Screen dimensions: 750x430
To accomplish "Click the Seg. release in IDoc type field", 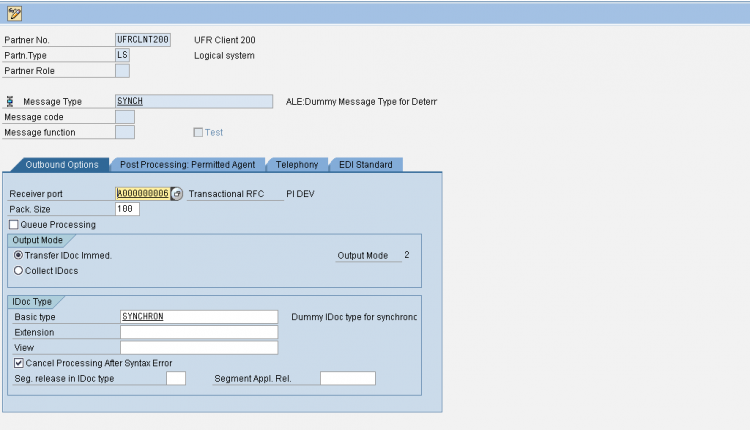I will pyautogui.click(x=176, y=378).
